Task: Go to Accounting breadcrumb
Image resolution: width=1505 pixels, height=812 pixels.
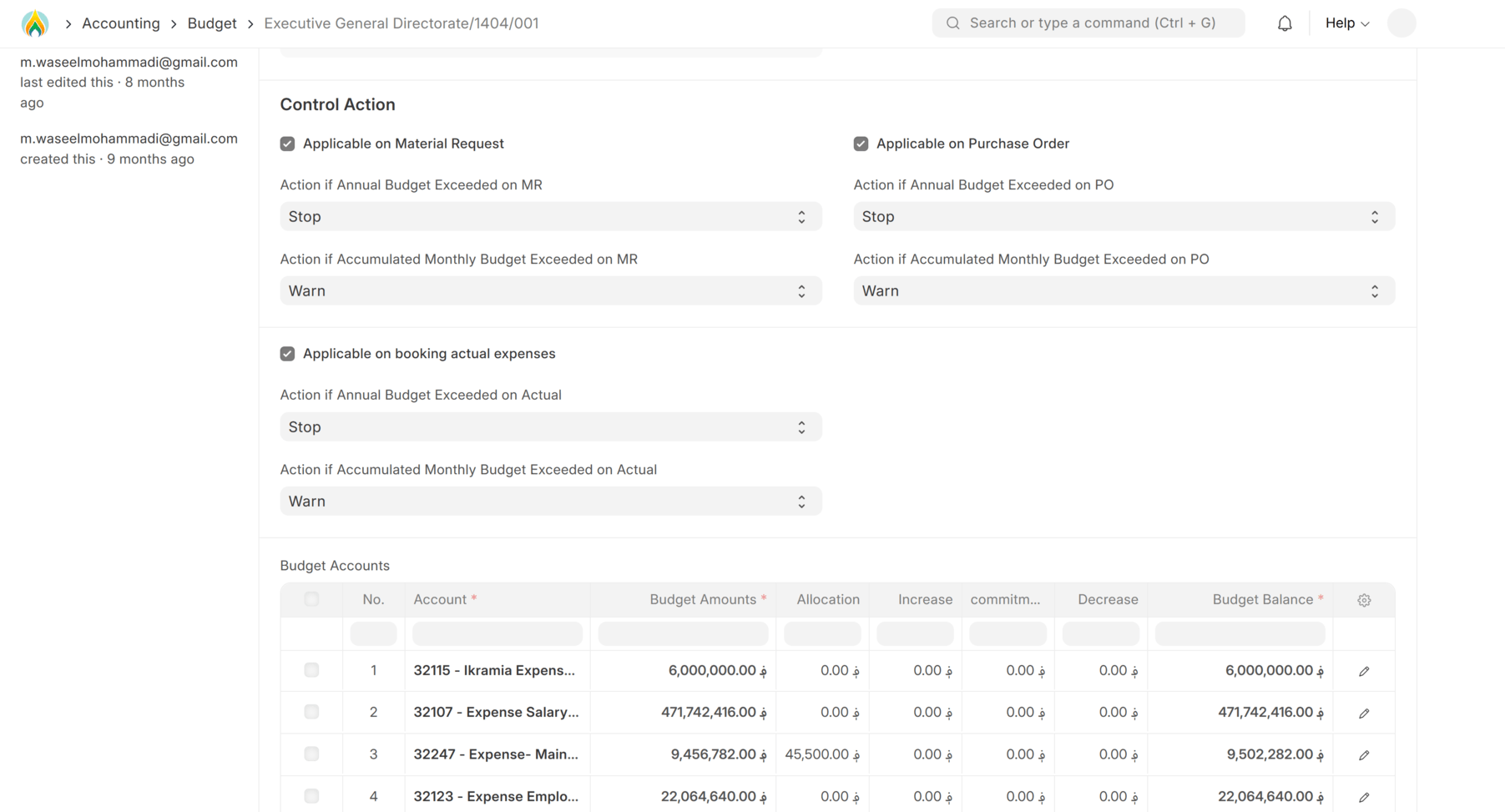Action: [120, 23]
